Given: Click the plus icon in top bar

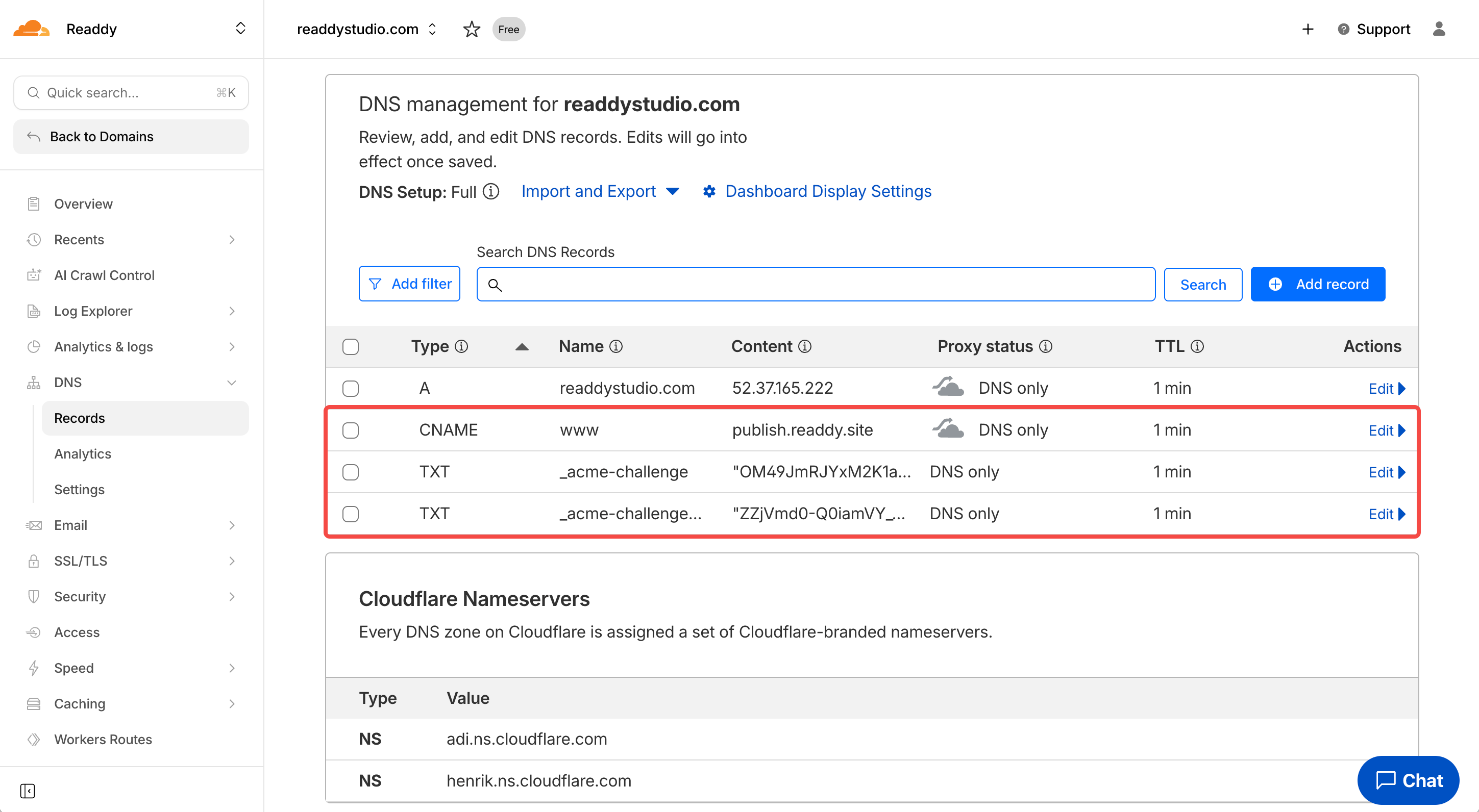Looking at the screenshot, I should tap(1308, 29).
